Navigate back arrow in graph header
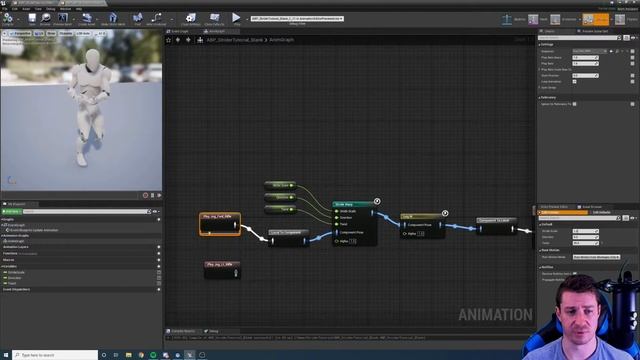 178,40
